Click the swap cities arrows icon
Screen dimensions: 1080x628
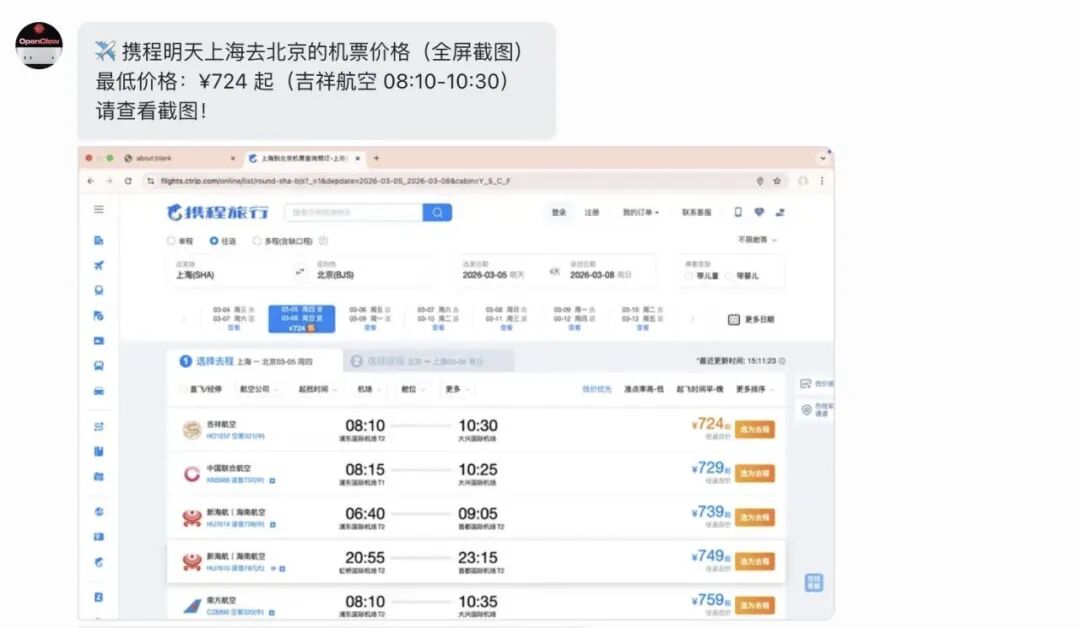(300, 271)
